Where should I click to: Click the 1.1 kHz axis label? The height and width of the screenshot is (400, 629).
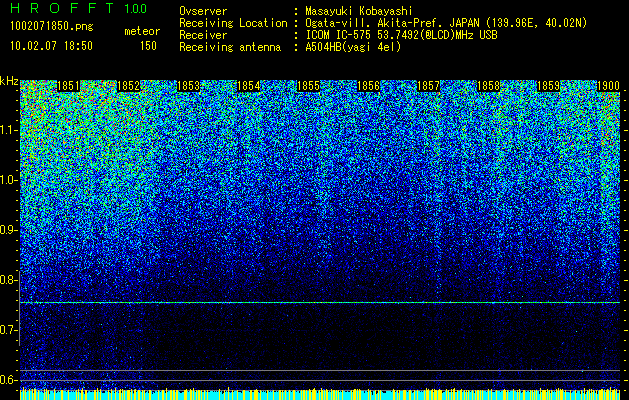pos(9,130)
